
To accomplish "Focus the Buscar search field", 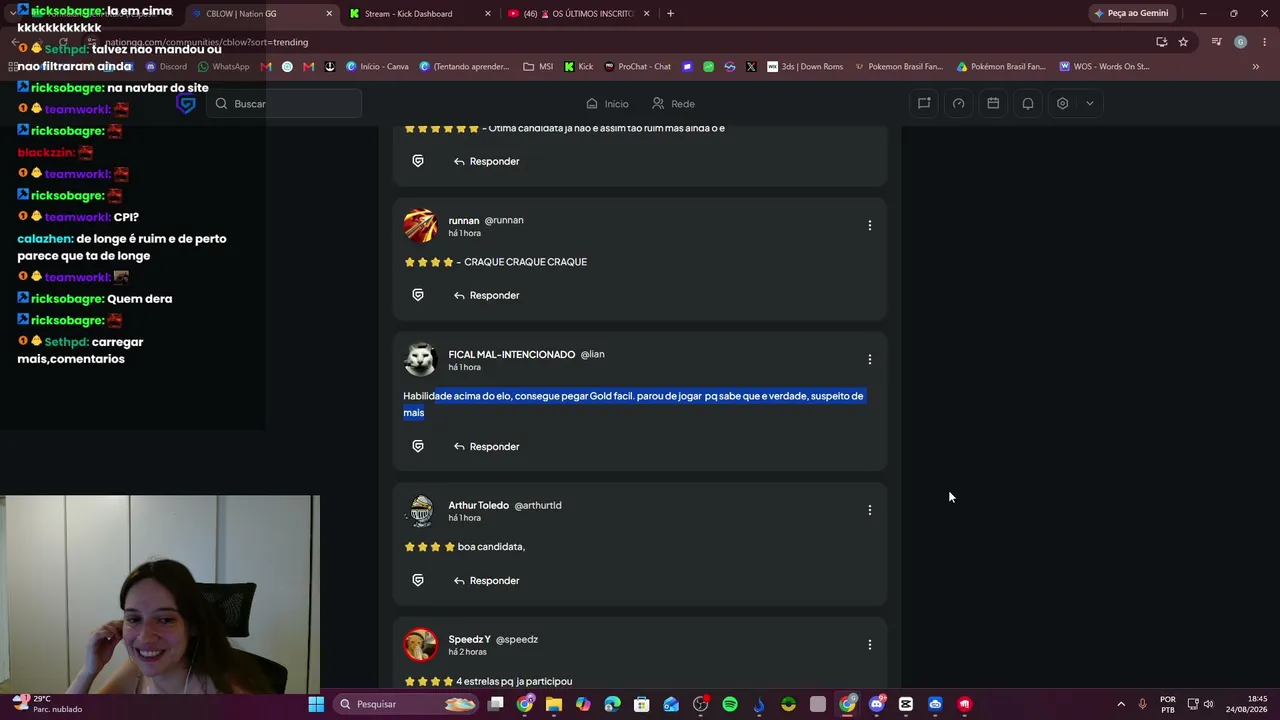I will [284, 104].
